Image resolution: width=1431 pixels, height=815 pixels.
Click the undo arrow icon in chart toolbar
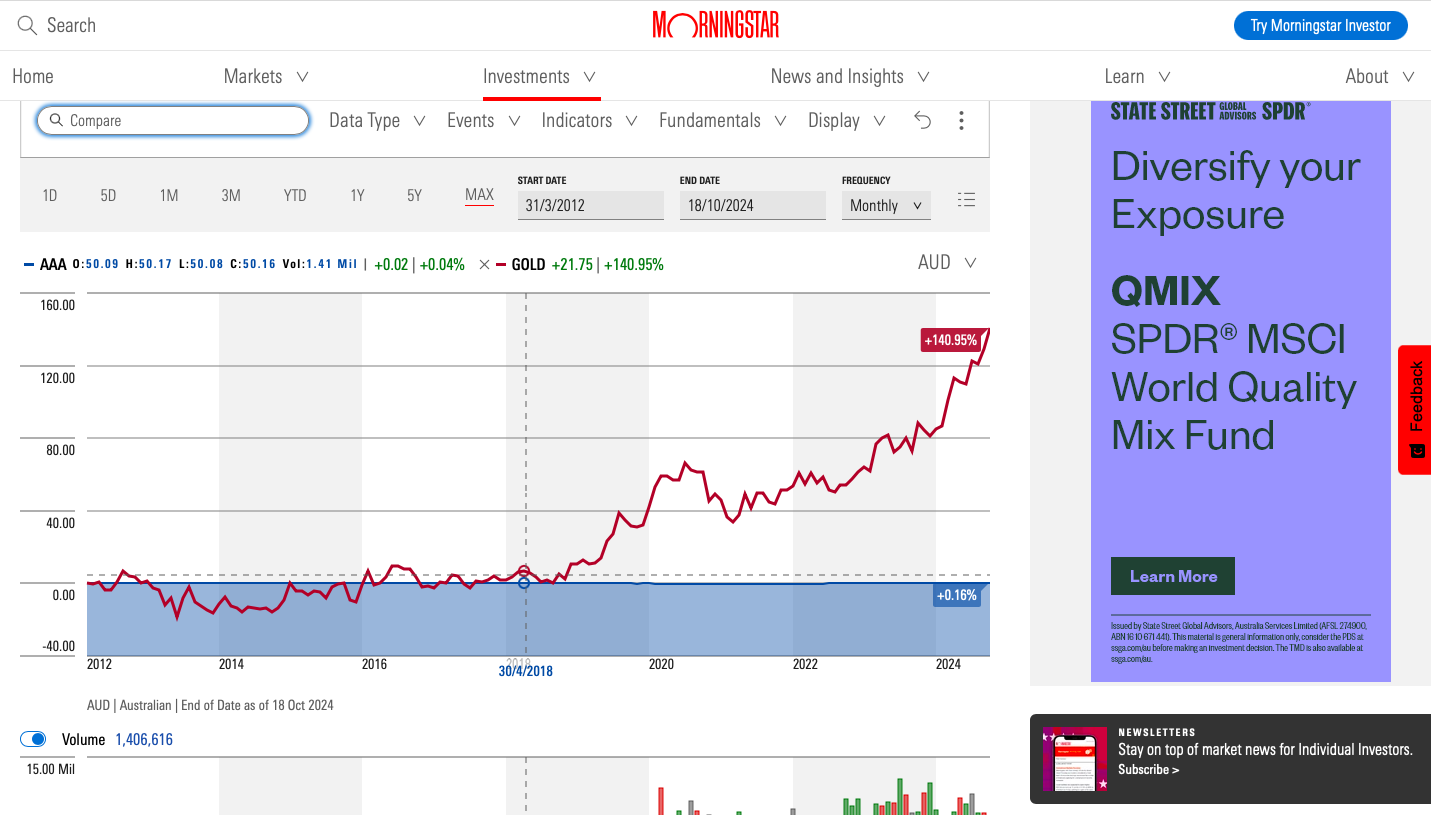click(922, 120)
